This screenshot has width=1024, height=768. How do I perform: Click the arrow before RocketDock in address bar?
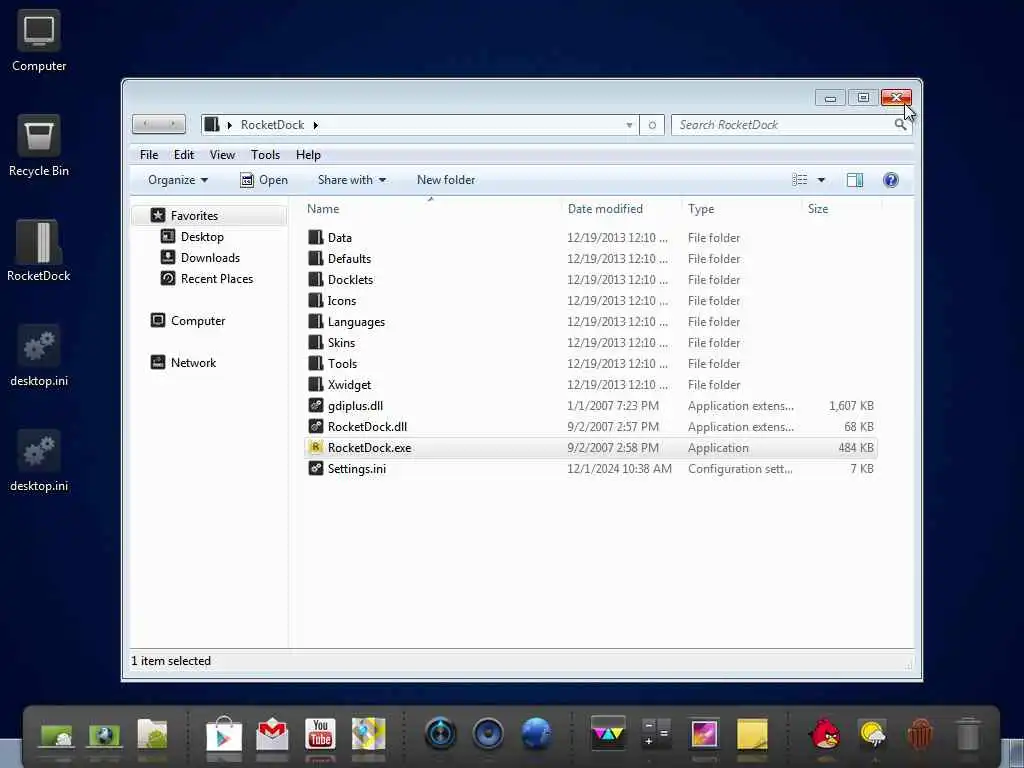coord(229,125)
